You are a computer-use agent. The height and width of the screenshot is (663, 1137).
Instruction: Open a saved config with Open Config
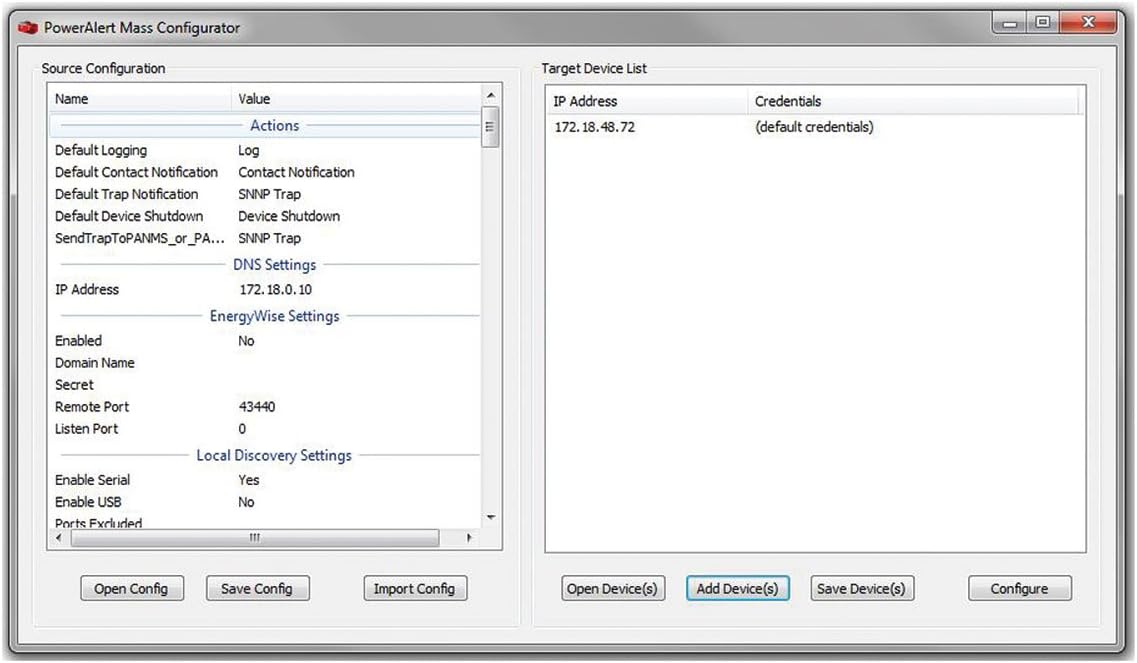pos(131,588)
